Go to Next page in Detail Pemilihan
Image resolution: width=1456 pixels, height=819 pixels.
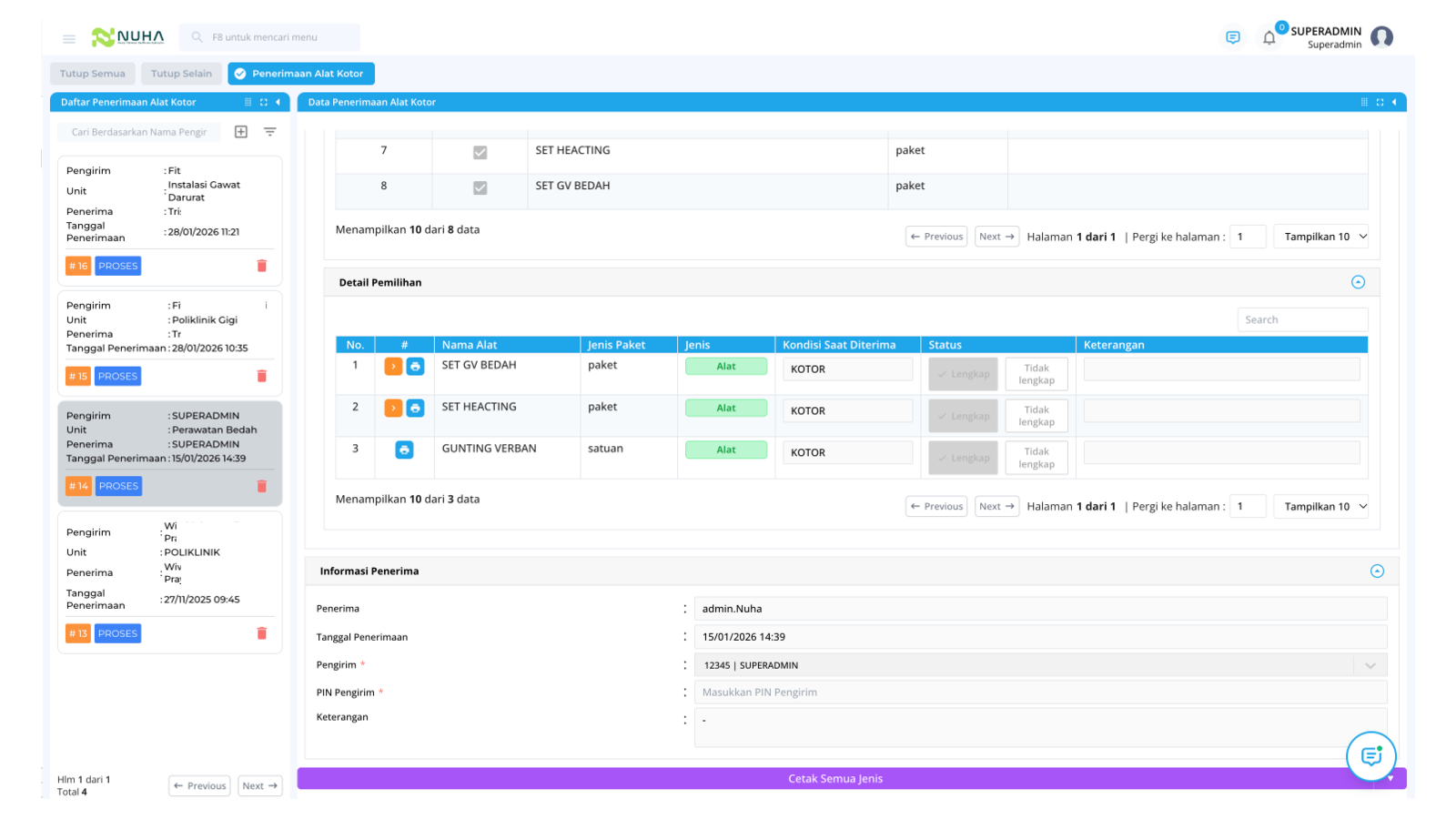pos(996,507)
